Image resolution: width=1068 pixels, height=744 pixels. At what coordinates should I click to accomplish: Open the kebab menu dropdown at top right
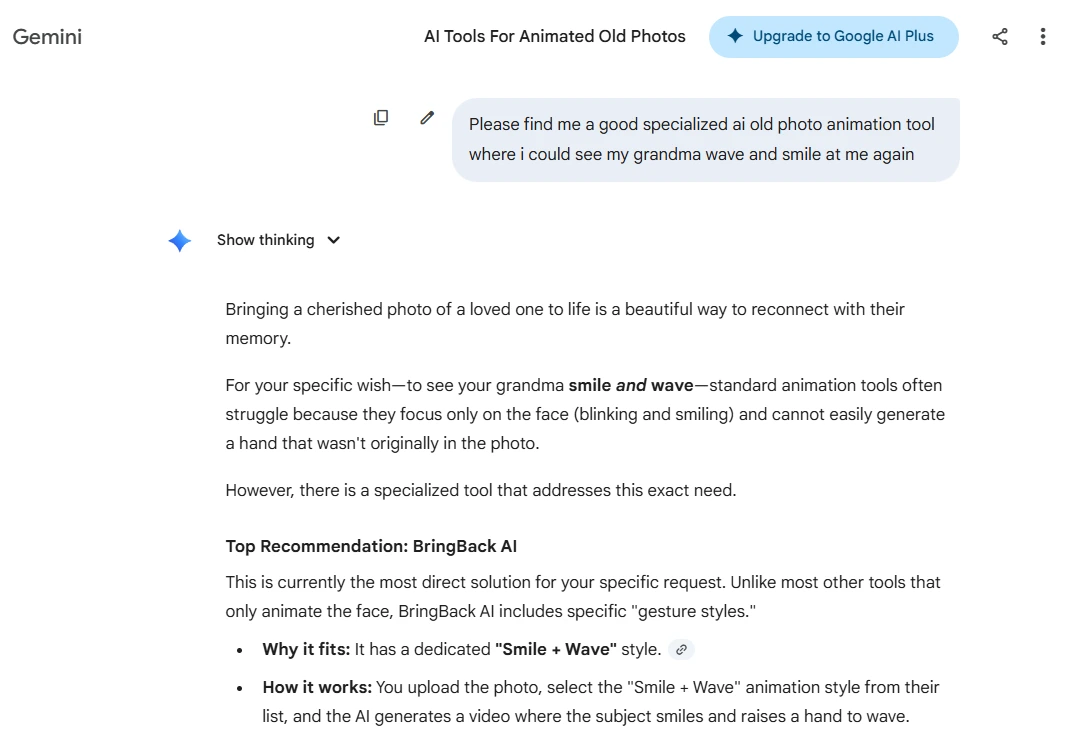[x=1043, y=36]
